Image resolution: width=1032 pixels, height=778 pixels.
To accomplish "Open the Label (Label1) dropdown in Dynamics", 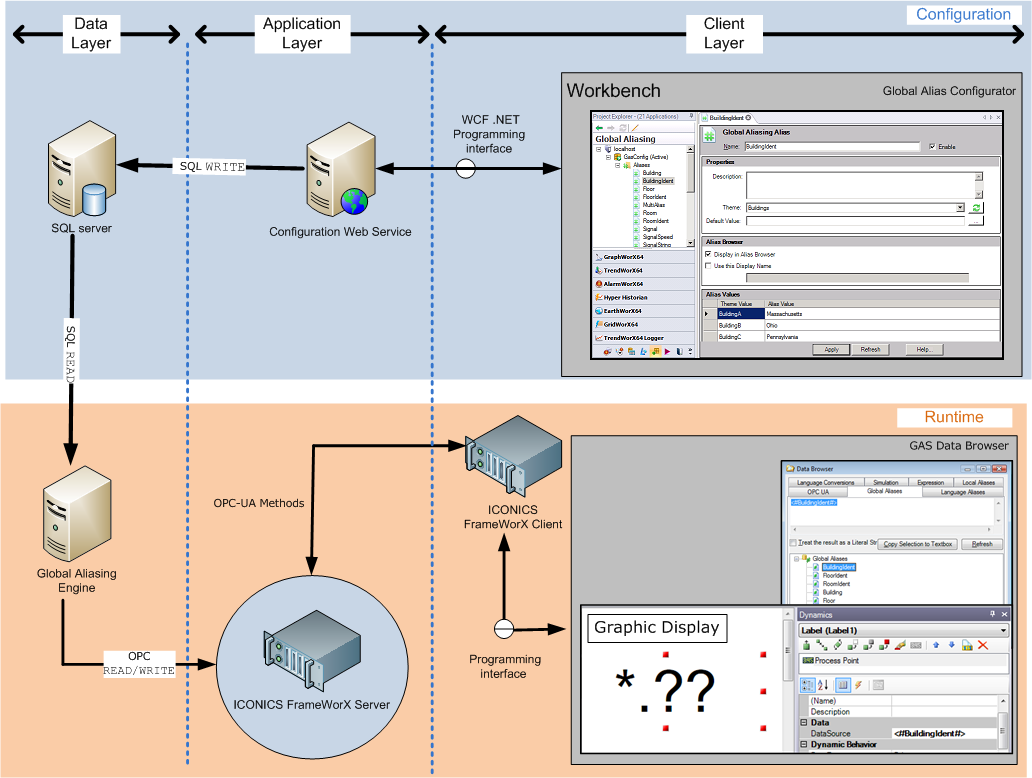I will (x=1003, y=629).
